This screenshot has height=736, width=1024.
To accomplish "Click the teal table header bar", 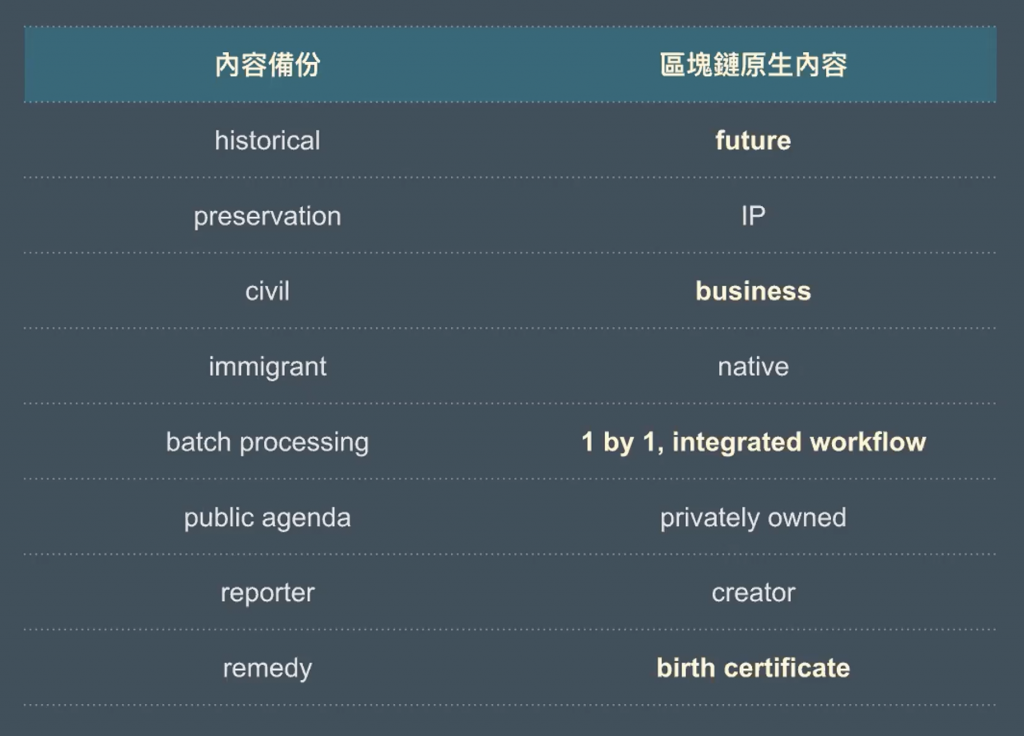I will click(x=510, y=65).
